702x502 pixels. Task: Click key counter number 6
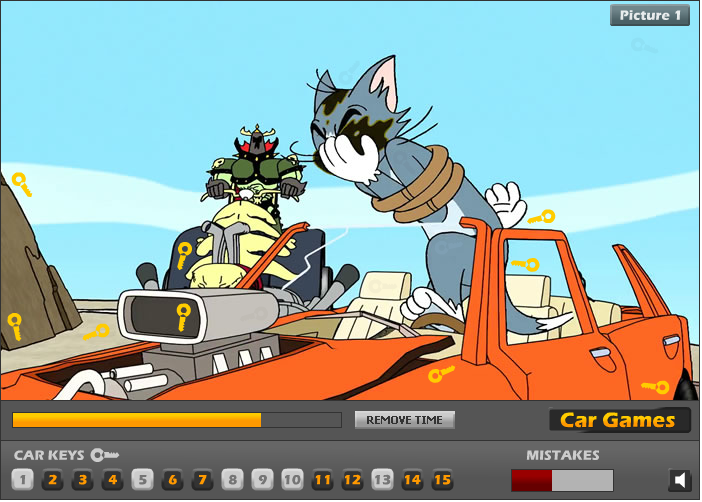point(172,480)
